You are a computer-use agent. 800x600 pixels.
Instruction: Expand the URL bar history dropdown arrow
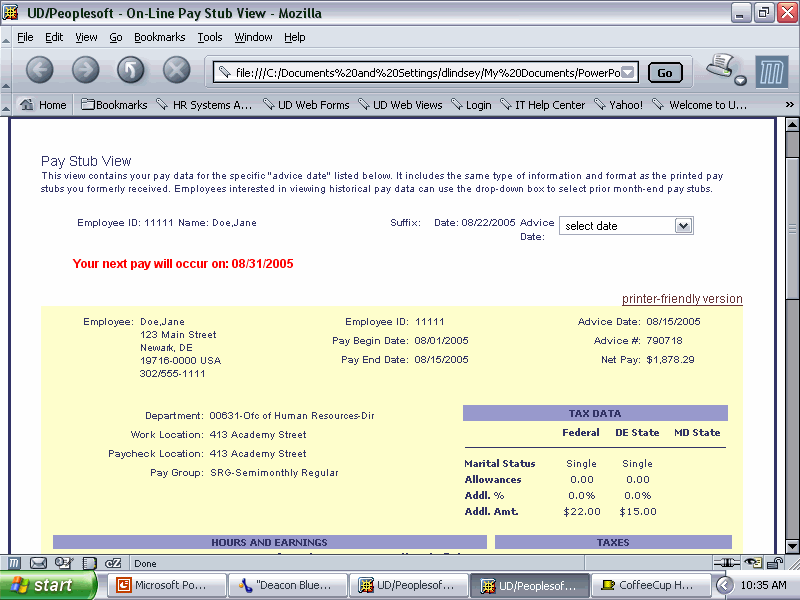(628, 72)
